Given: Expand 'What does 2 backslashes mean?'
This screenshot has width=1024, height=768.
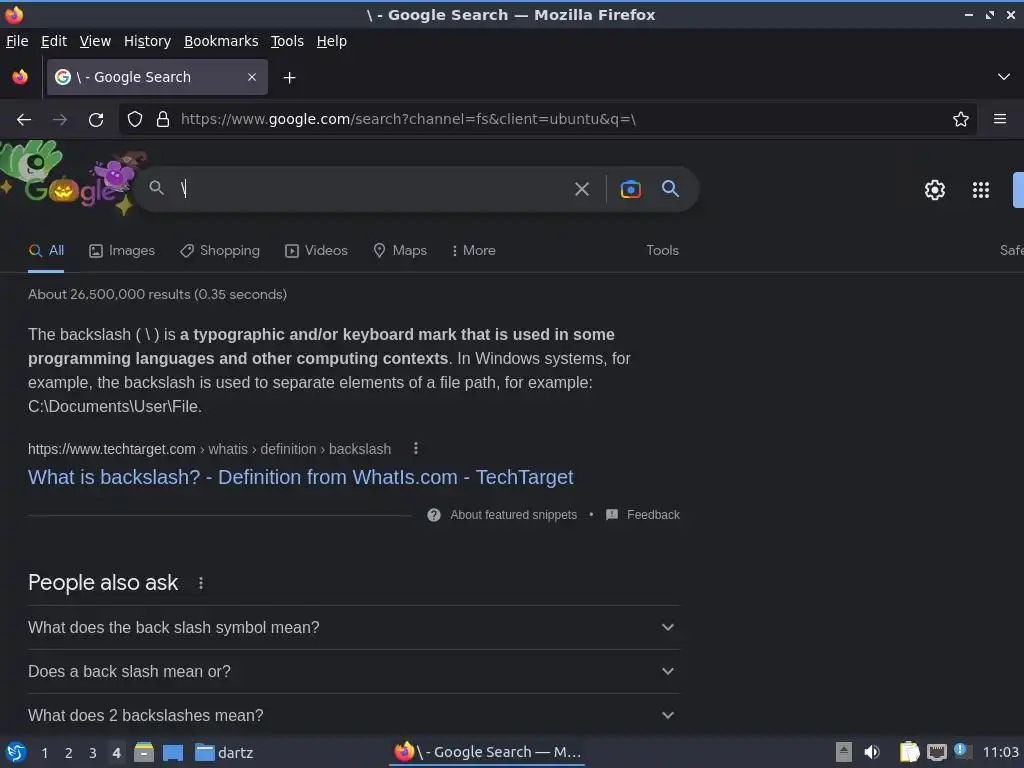Looking at the screenshot, I should point(354,715).
